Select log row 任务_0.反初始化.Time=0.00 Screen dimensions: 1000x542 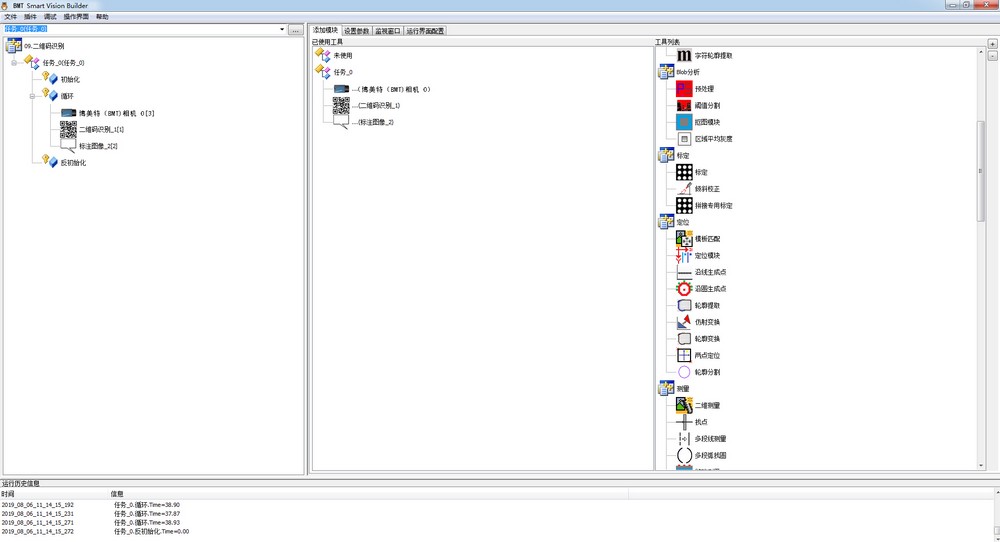(151, 531)
